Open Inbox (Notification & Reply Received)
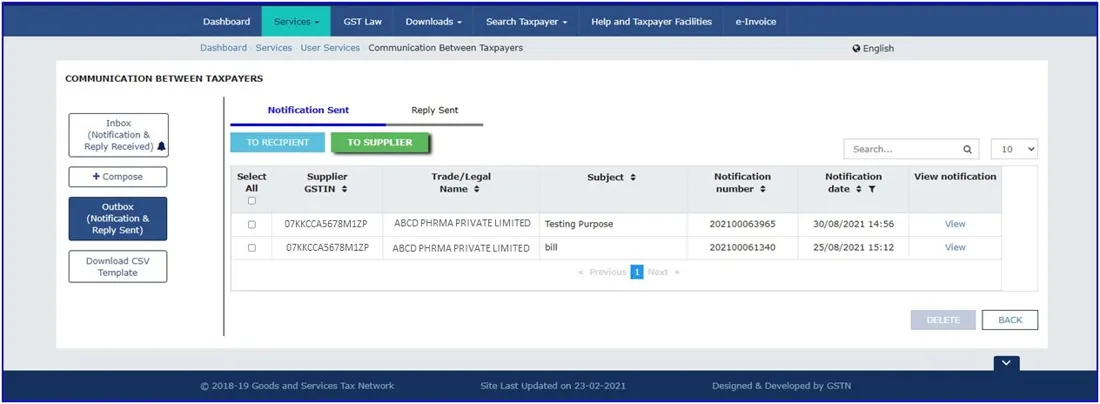The image size is (1100, 404). click(x=118, y=135)
